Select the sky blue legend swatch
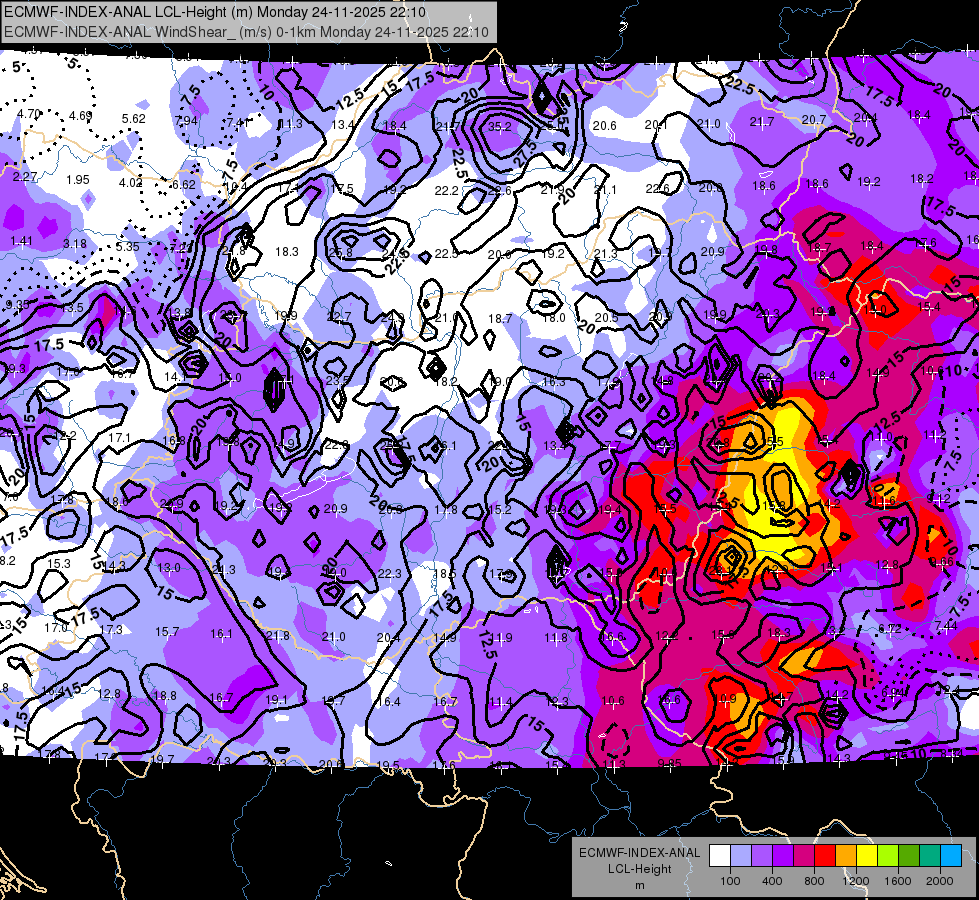979x900 pixels. (951, 856)
